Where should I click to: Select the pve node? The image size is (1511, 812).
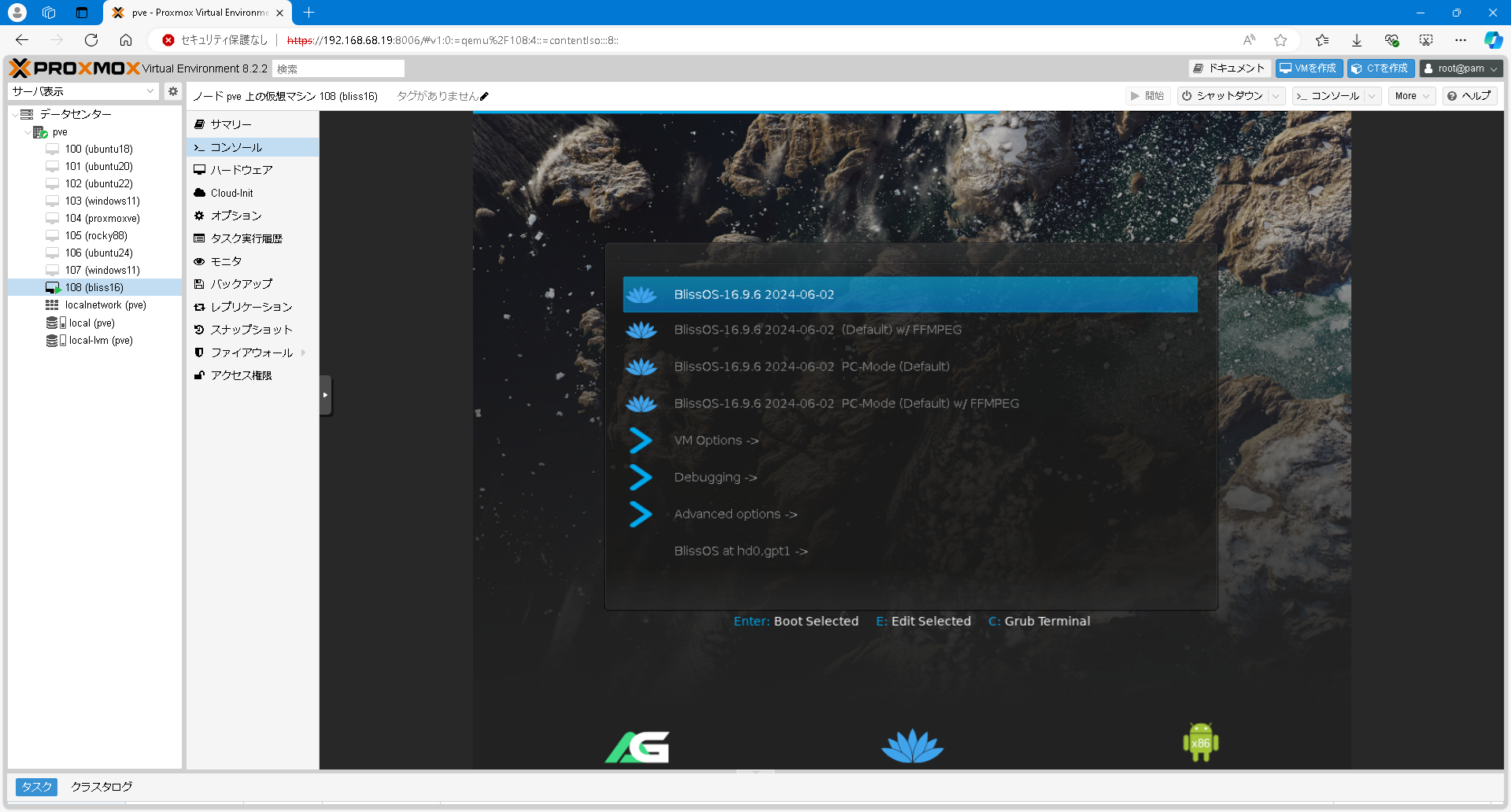click(60, 131)
